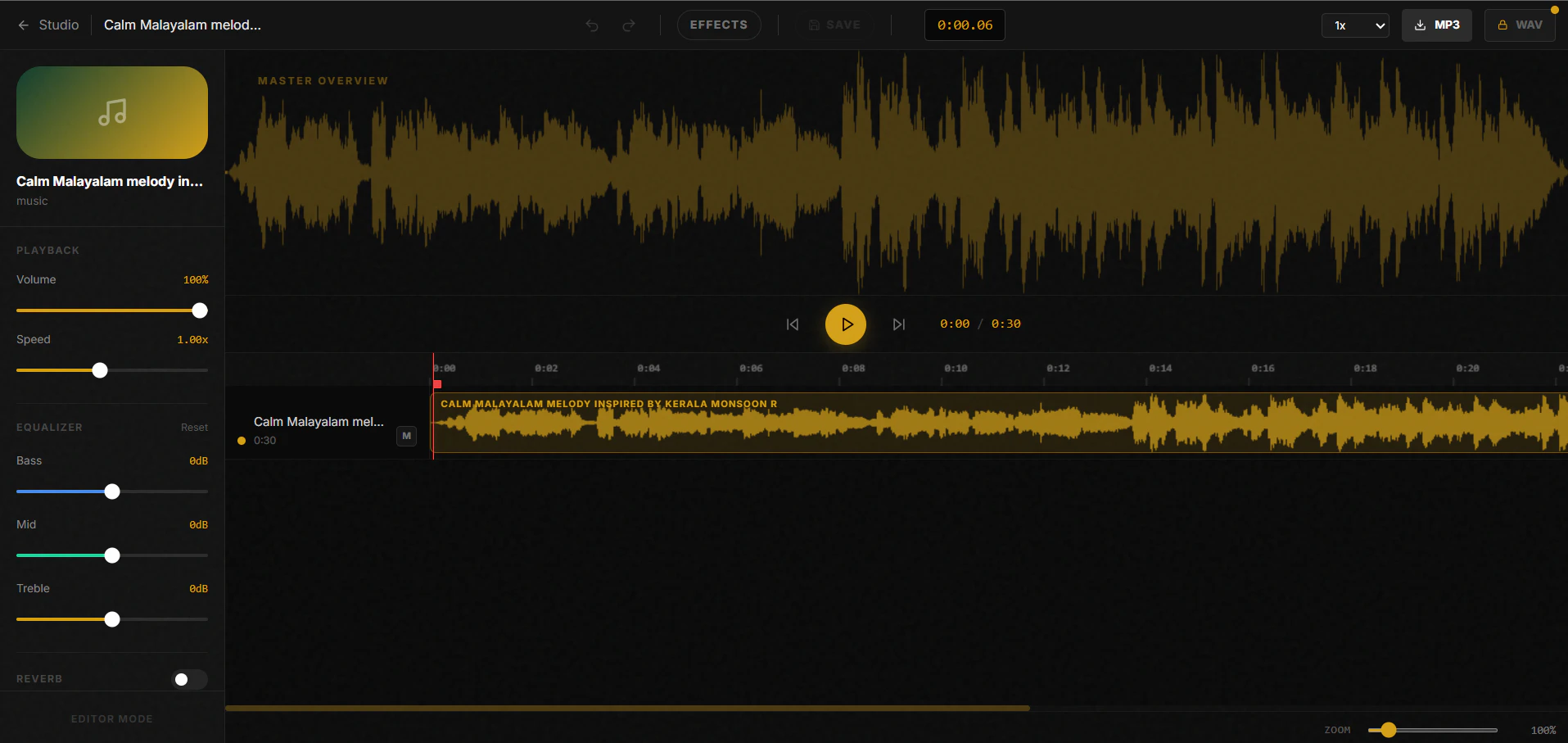Mute the Calm Malayalam track with M
The height and width of the screenshot is (743, 1568).
(x=407, y=436)
